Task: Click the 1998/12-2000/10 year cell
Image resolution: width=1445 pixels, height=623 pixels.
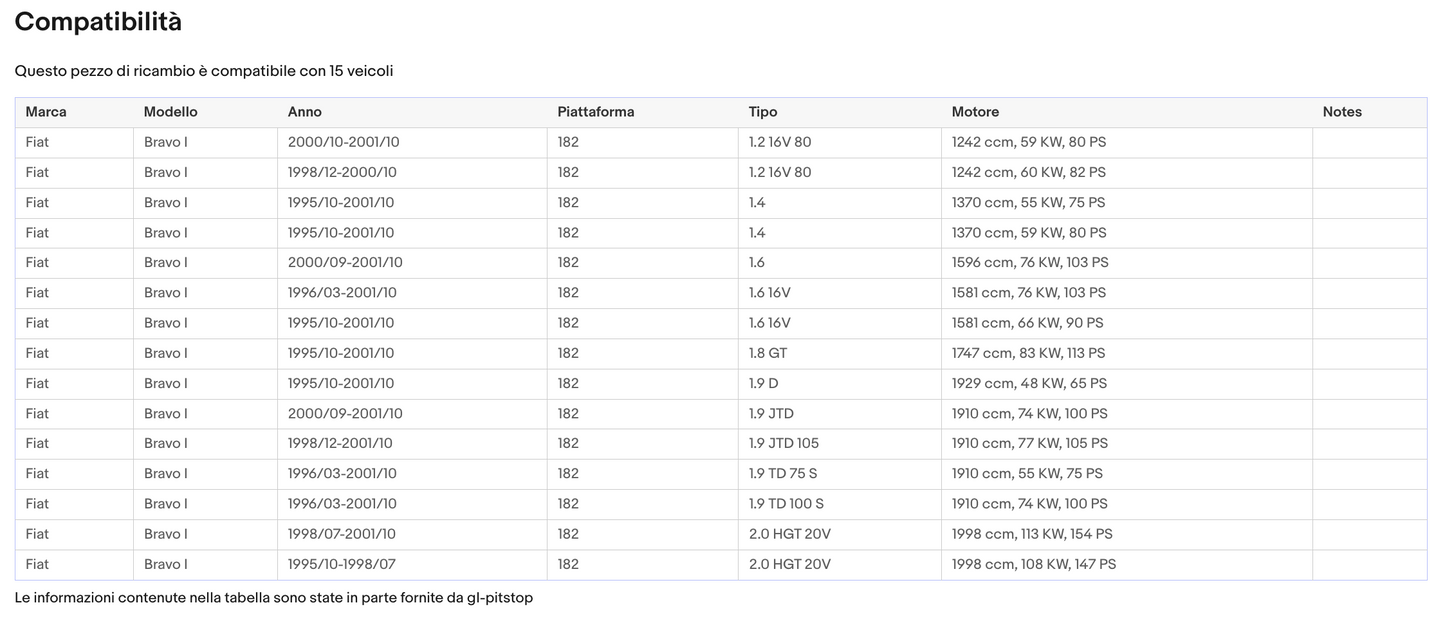Action: (342, 172)
